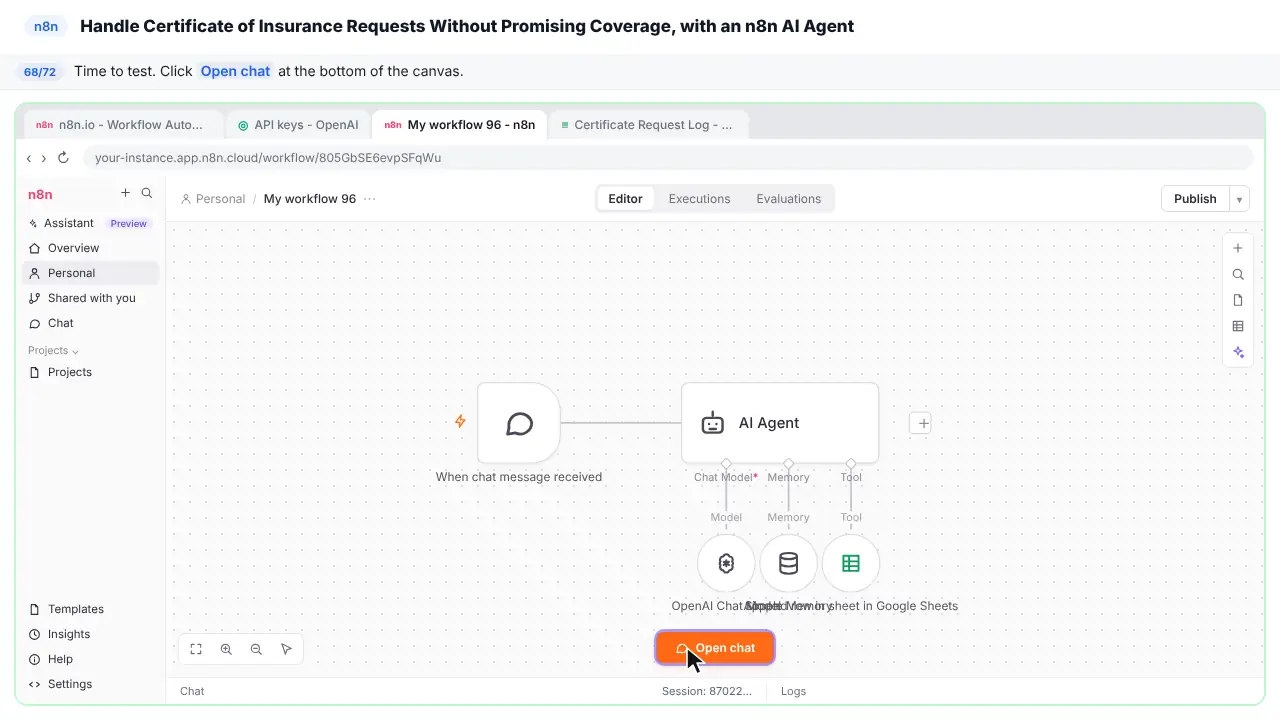Click the plus connector after AI Agent

click(923, 423)
